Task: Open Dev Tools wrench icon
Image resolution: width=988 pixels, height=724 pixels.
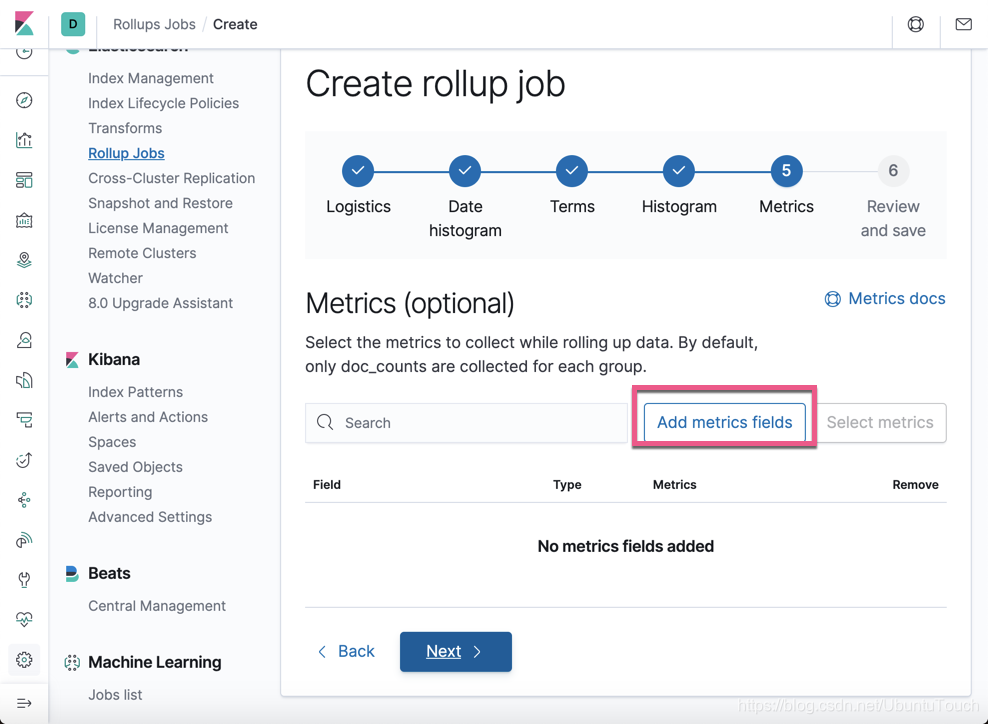Action: (x=24, y=580)
